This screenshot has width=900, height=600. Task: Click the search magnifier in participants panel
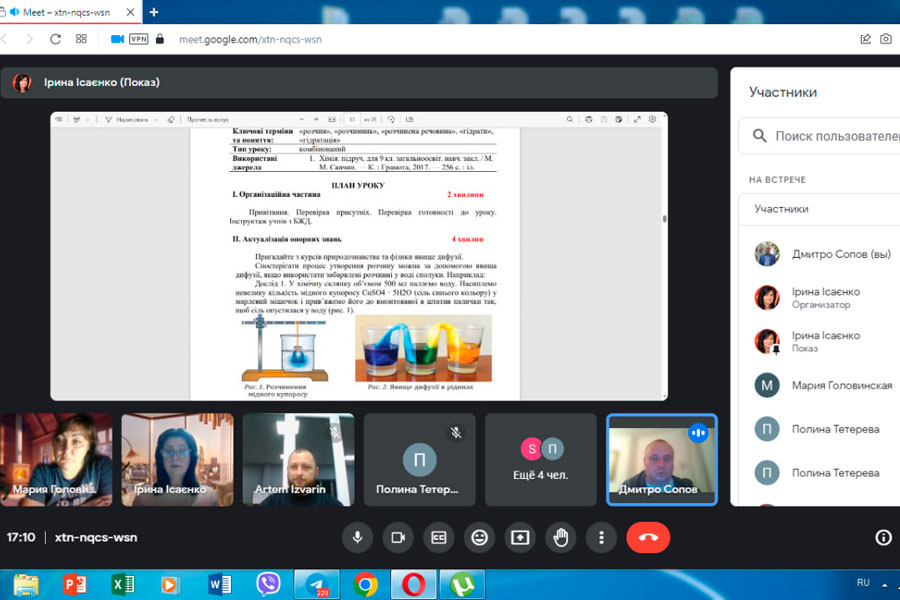pos(759,136)
